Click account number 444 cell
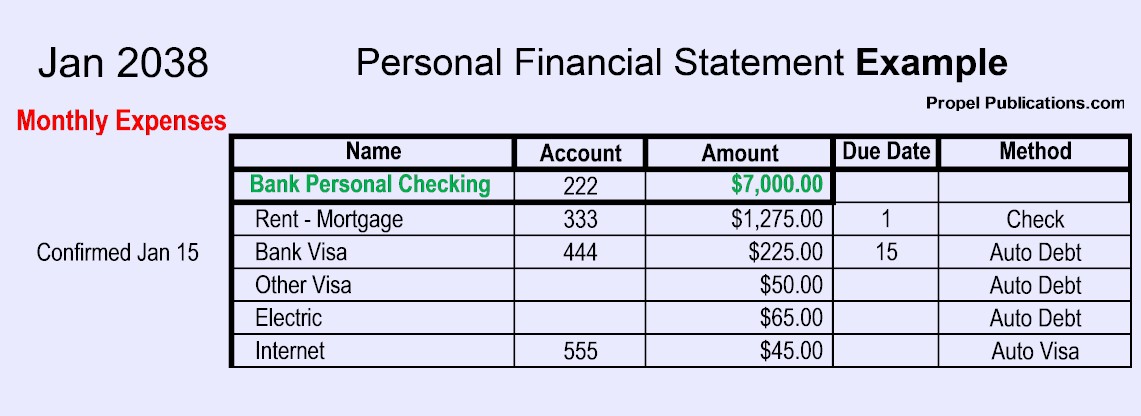 [x=580, y=252]
